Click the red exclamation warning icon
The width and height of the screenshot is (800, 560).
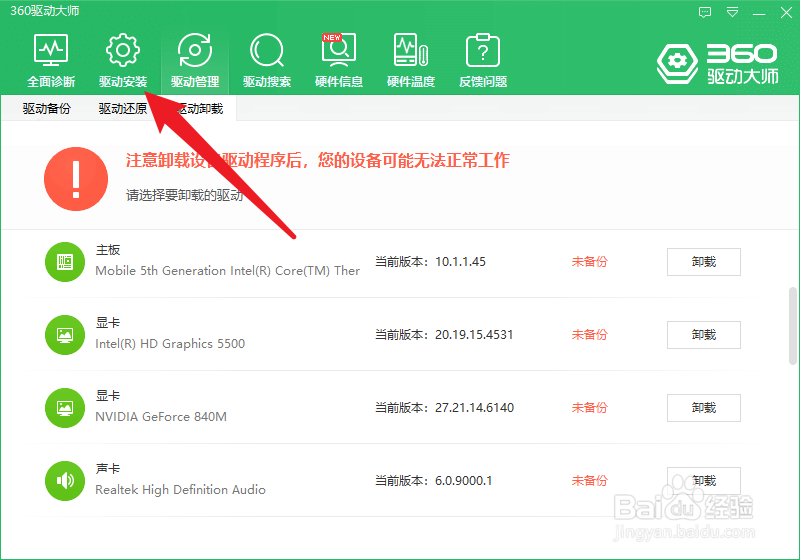[x=76, y=179]
